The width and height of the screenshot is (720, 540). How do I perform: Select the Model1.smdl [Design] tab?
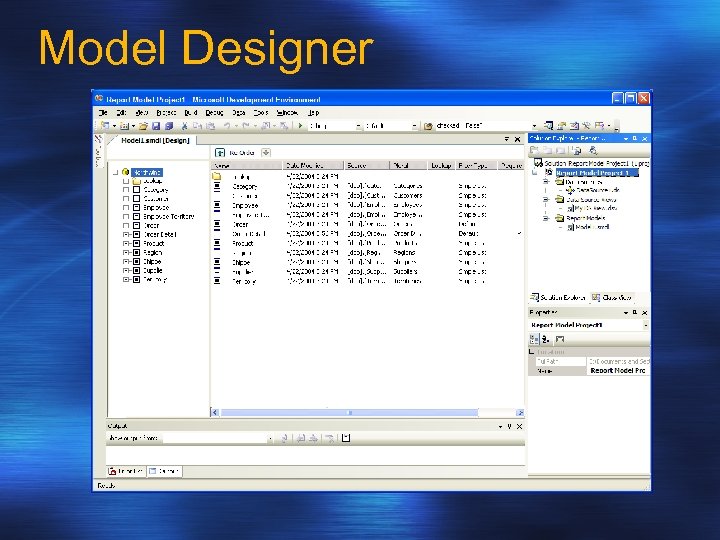[x=155, y=141]
